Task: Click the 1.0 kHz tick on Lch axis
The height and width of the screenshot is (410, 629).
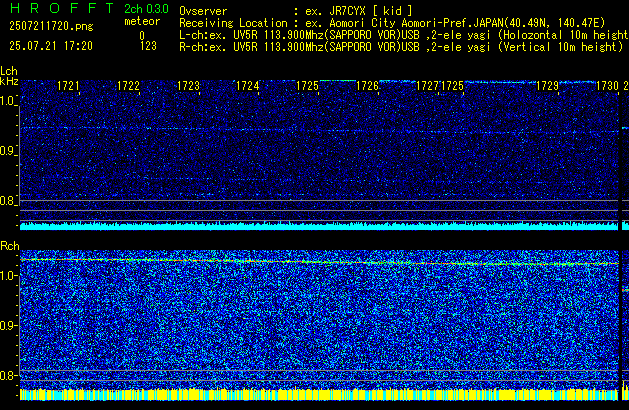Action: [x=8, y=101]
